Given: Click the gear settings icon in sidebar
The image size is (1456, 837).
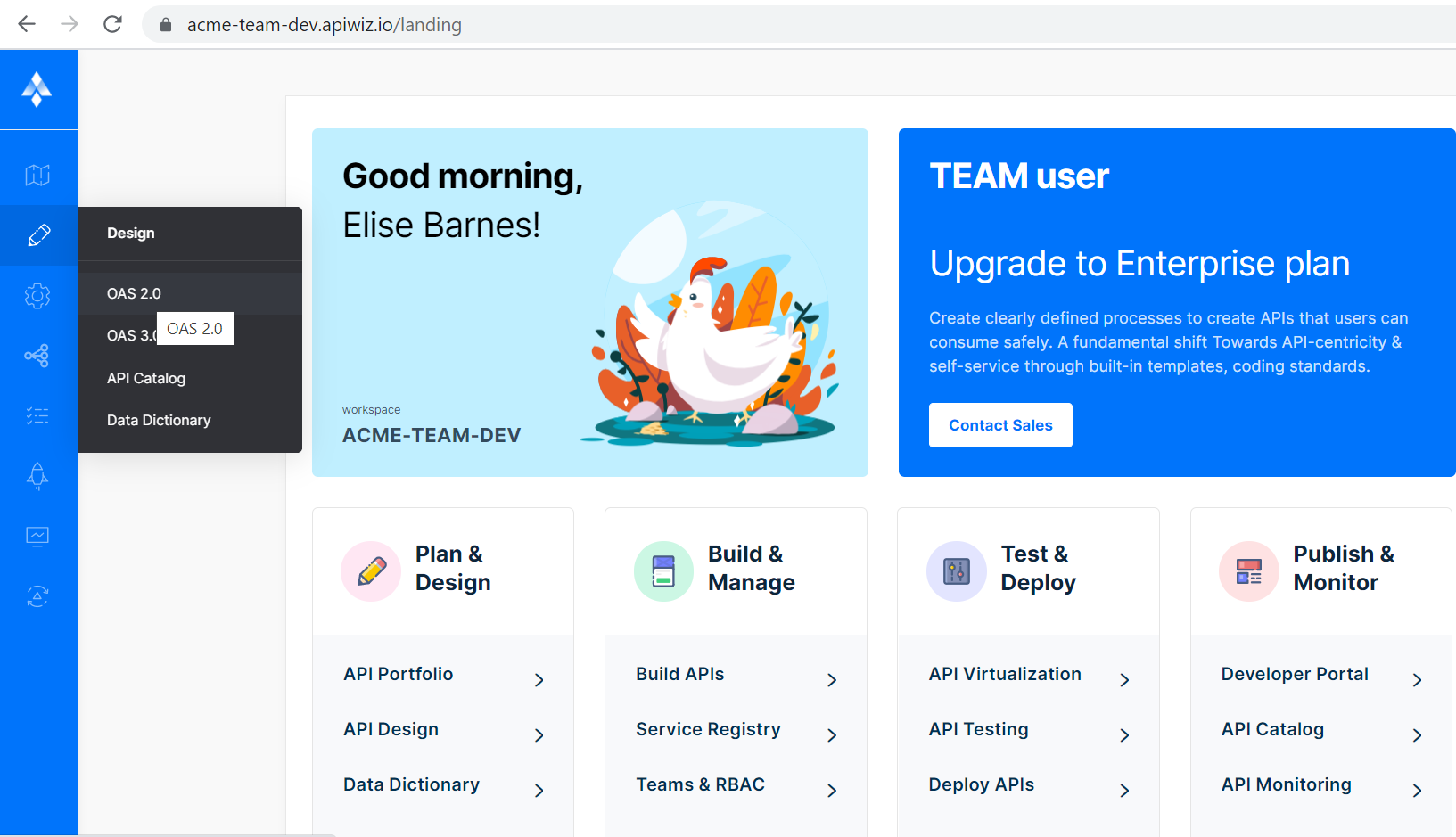Looking at the screenshot, I should [37, 296].
